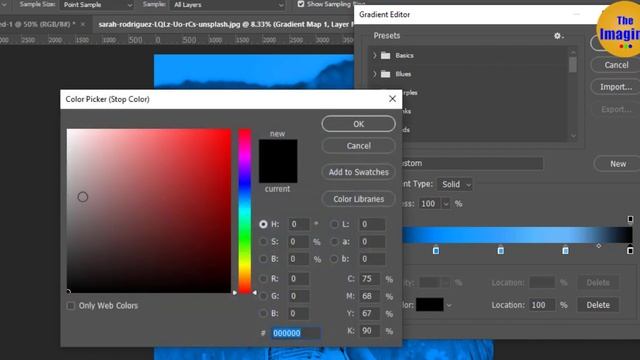Close the Color Picker dialog with X
Screen dimensions: 640x360
[x=392, y=99]
